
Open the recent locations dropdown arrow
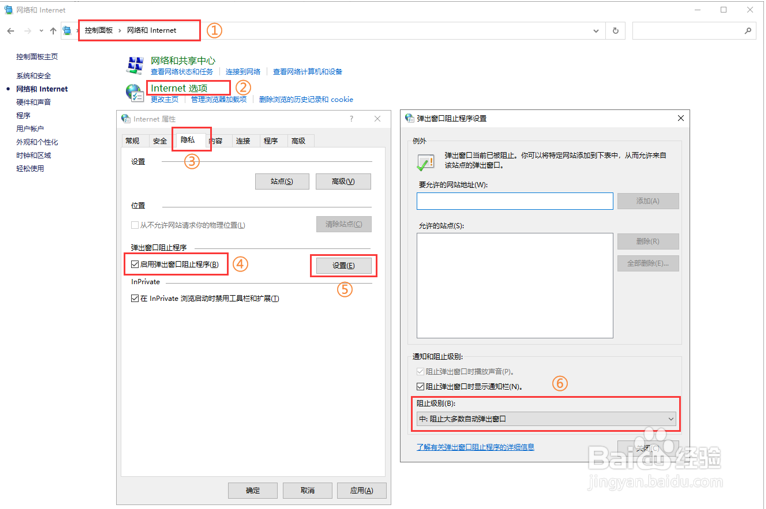coord(41,31)
